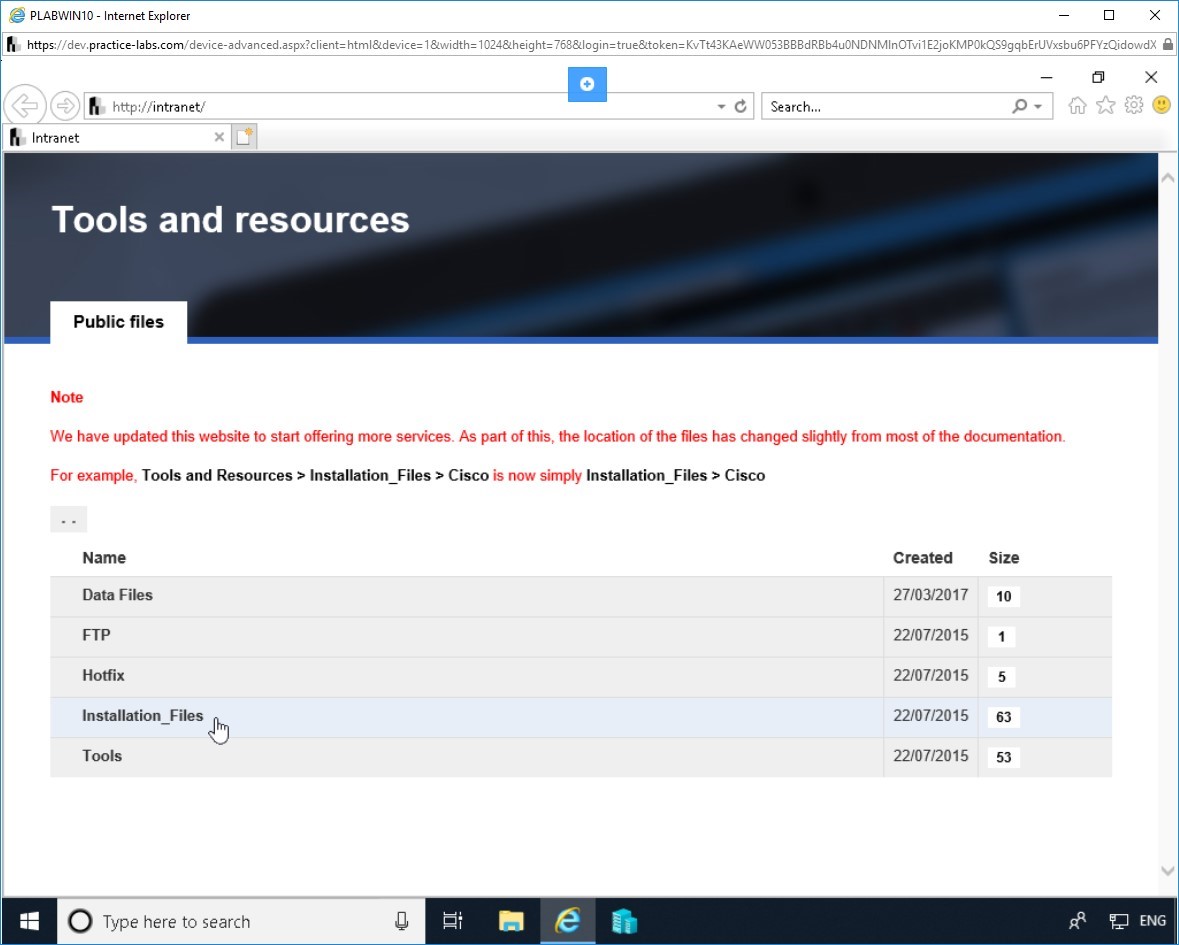Click size value 1 of FTP

[1002, 637]
